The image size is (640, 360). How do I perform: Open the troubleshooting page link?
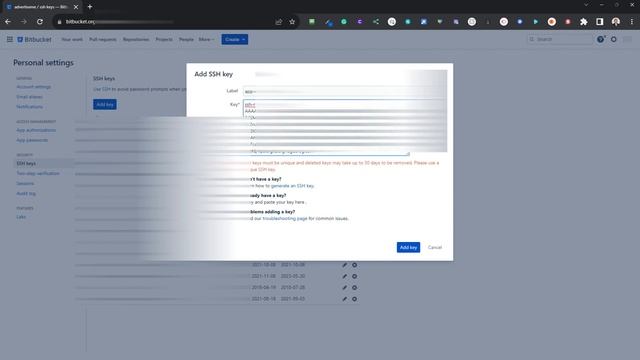[284, 218]
